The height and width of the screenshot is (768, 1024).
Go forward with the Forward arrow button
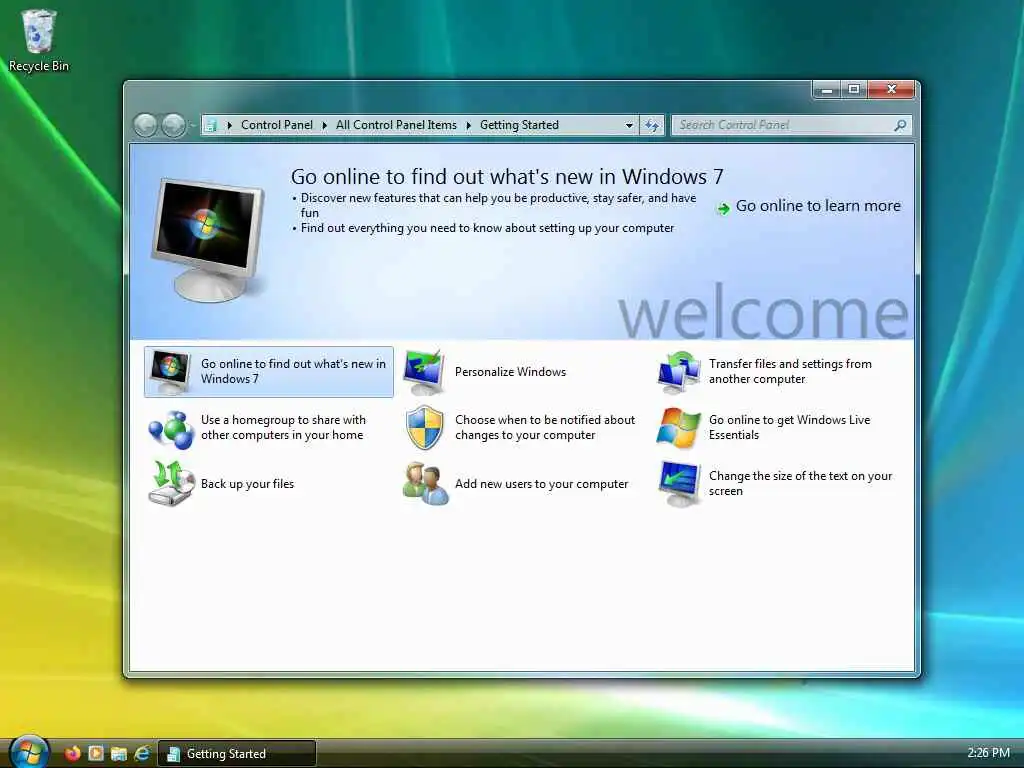pyautogui.click(x=173, y=125)
